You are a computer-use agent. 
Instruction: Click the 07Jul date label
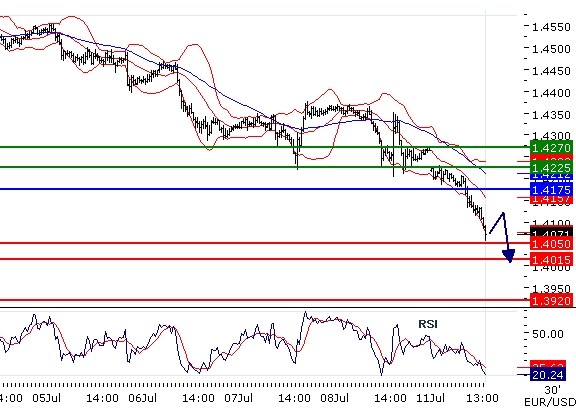(238, 398)
